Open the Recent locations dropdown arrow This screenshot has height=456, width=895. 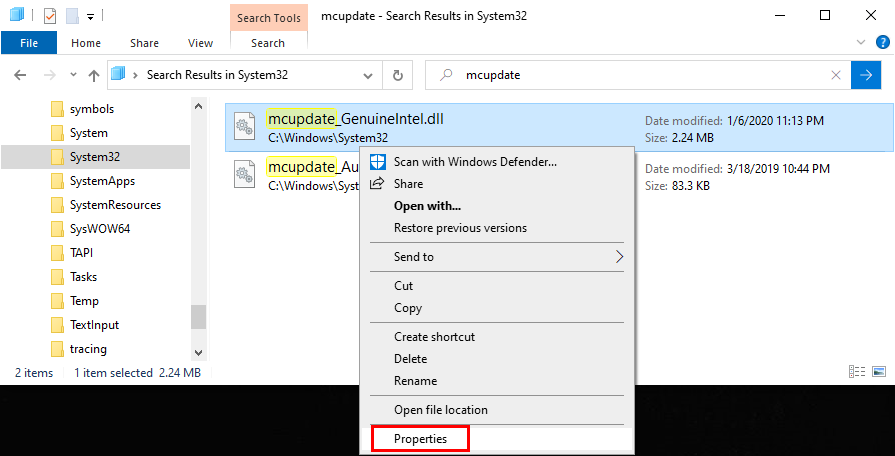pyautogui.click(x=73, y=75)
